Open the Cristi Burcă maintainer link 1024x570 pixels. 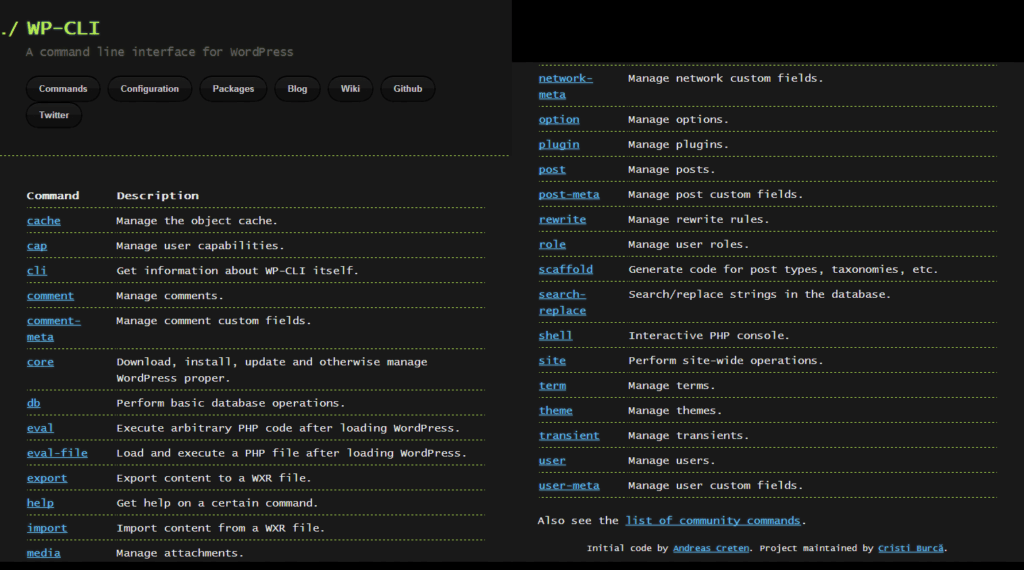910,548
